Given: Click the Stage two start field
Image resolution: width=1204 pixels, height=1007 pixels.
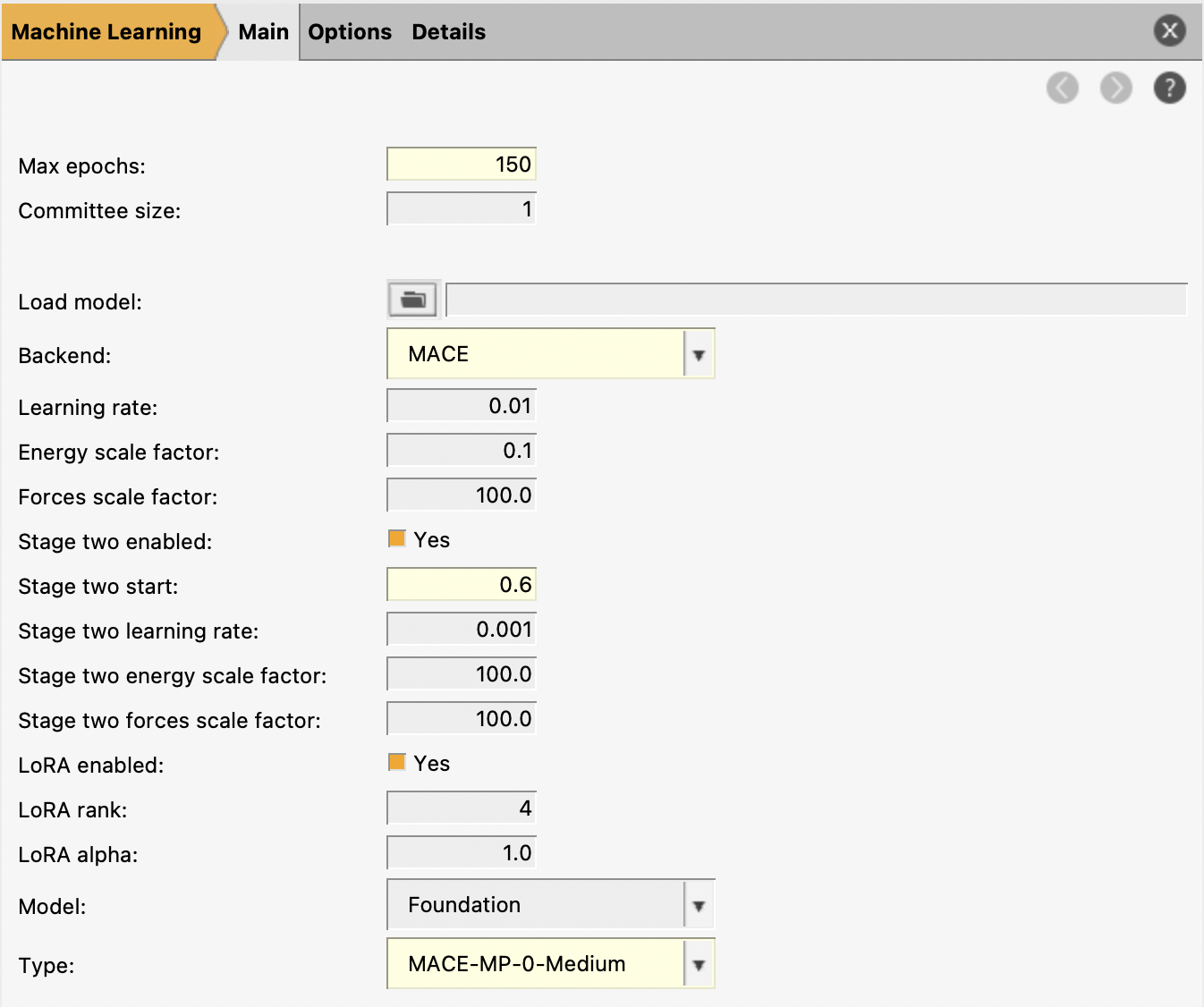Looking at the screenshot, I should coord(462,585).
